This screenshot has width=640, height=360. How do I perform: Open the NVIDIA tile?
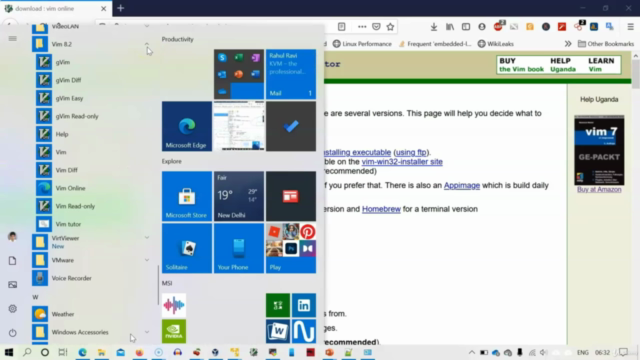(x=174, y=331)
